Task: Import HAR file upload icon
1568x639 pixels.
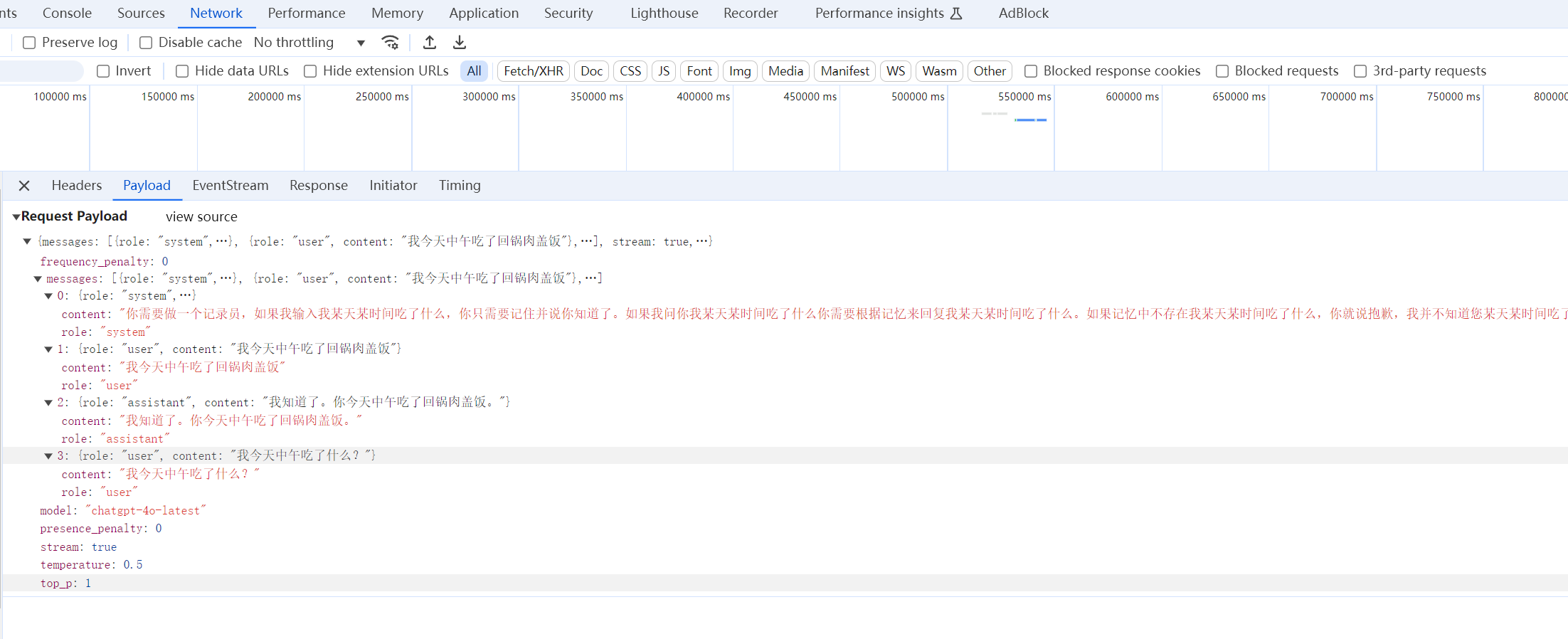Action: (430, 43)
